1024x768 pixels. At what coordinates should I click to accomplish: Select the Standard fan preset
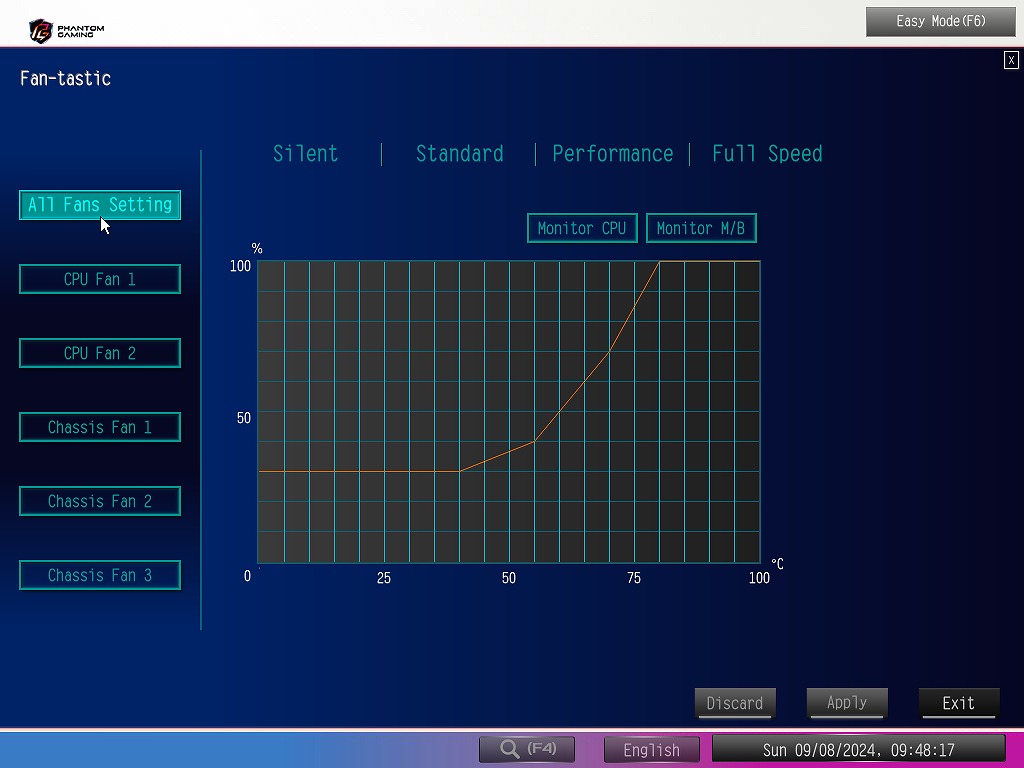(x=459, y=153)
